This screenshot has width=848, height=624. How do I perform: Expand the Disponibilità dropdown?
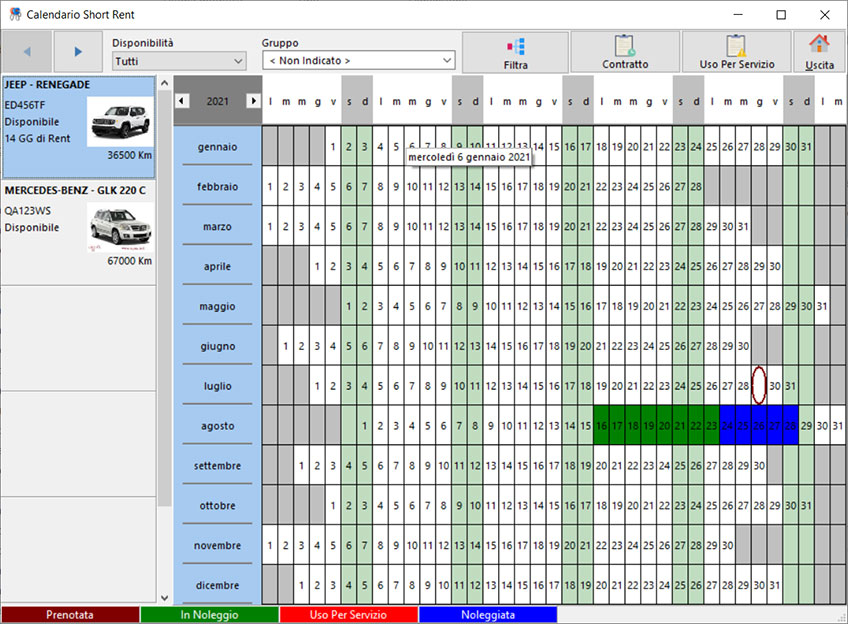click(x=179, y=61)
